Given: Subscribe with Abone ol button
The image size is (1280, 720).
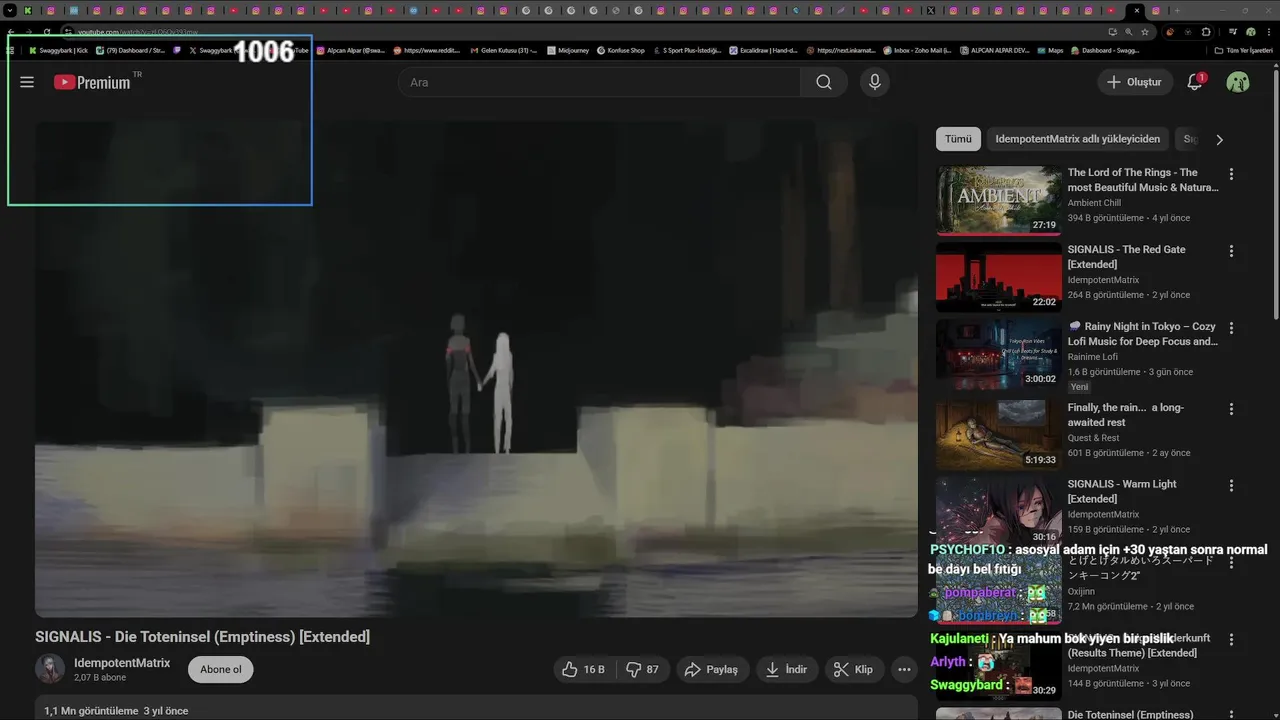Looking at the screenshot, I should pos(221,669).
